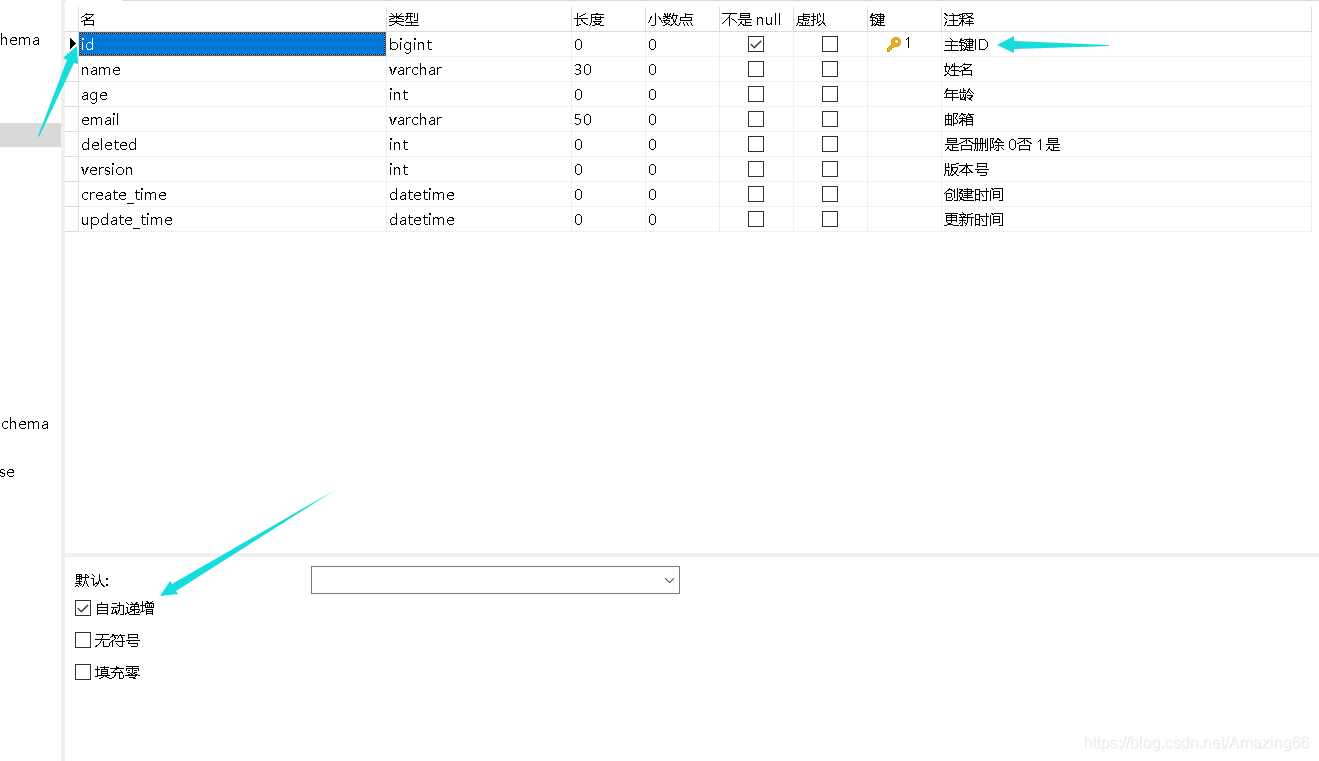
Task: Click the datetime type cell of create_time
Action: 479,194
